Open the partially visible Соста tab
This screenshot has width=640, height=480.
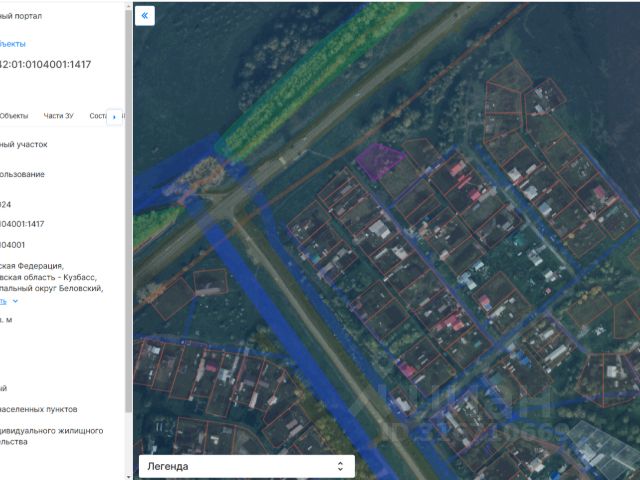[x=98, y=116]
